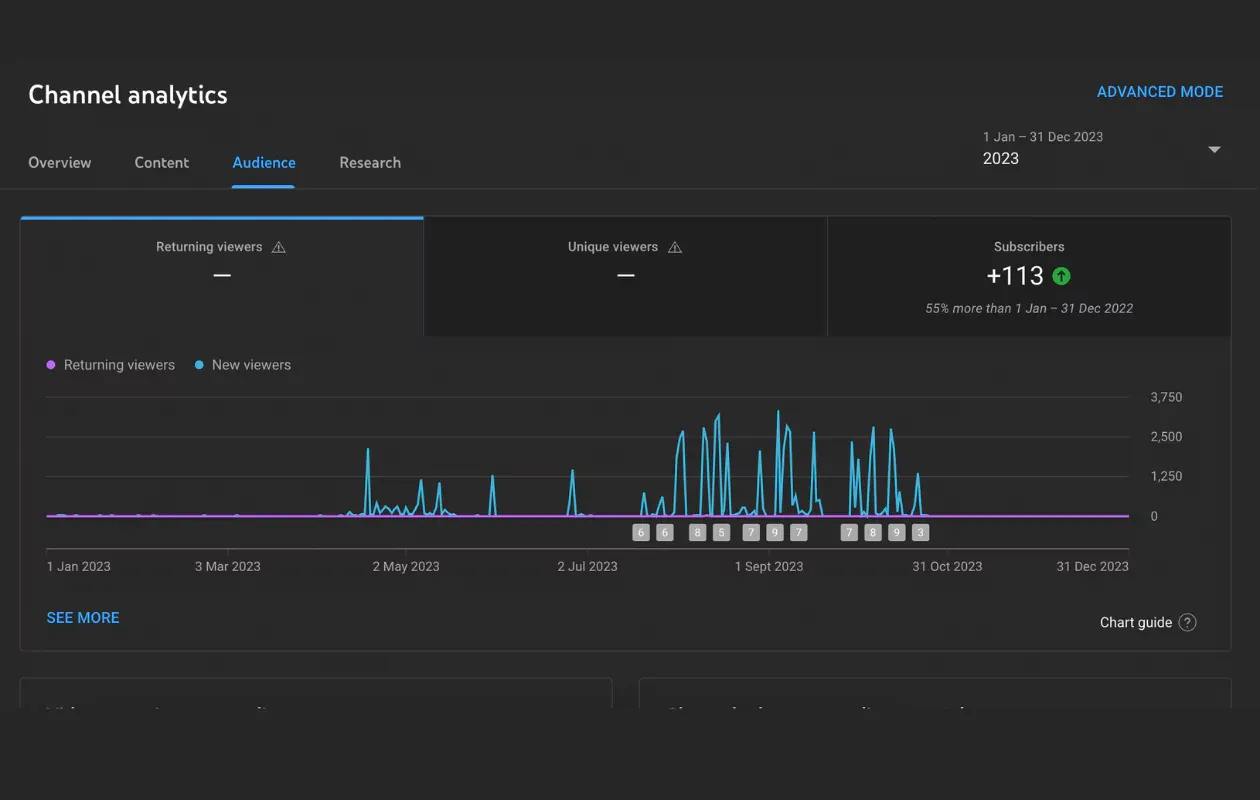
Task: Click the 8 marker next to the 5 marker
Action: pyautogui.click(x=698, y=532)
